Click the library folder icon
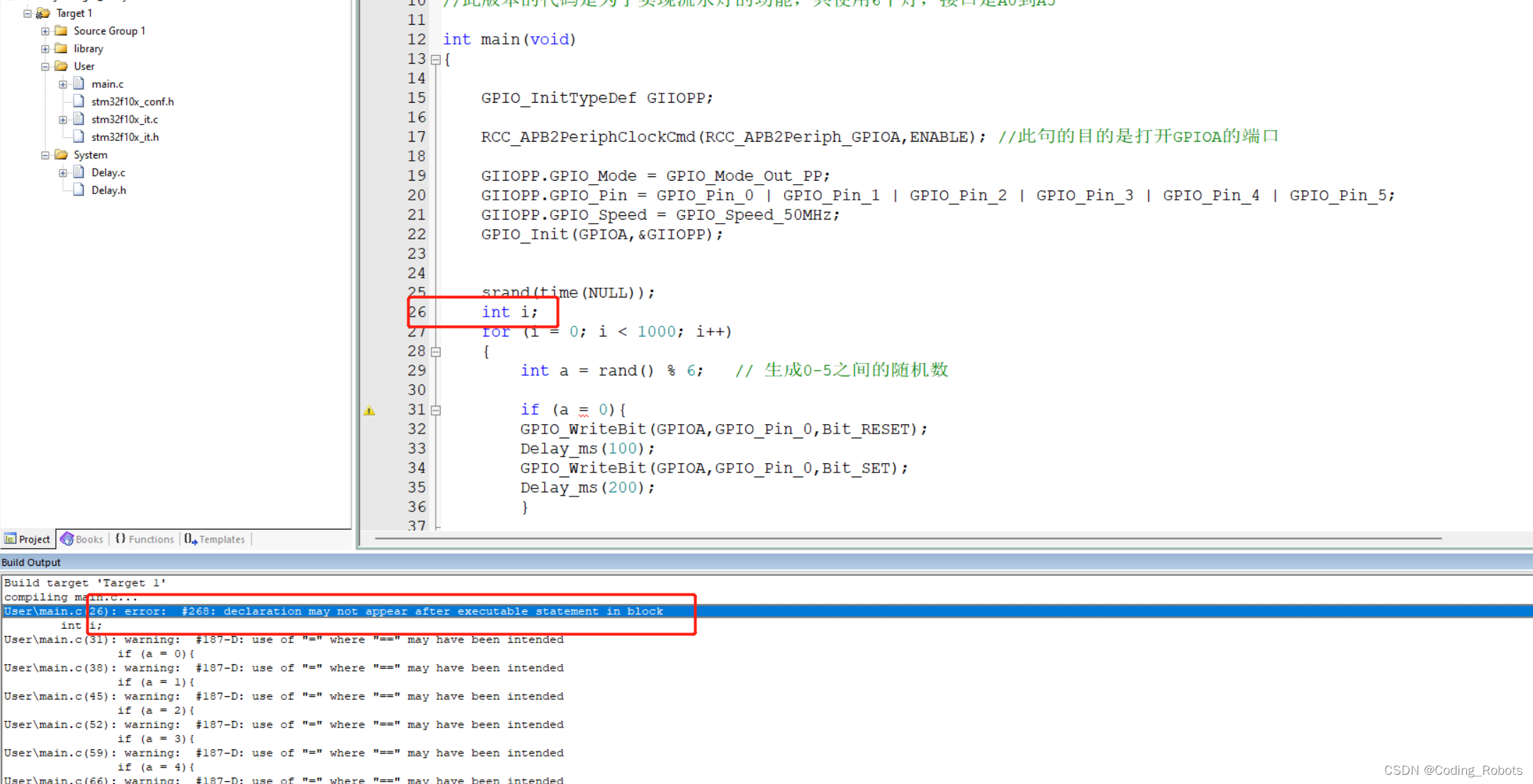The image size is (1533, 784). coord(61,48)
